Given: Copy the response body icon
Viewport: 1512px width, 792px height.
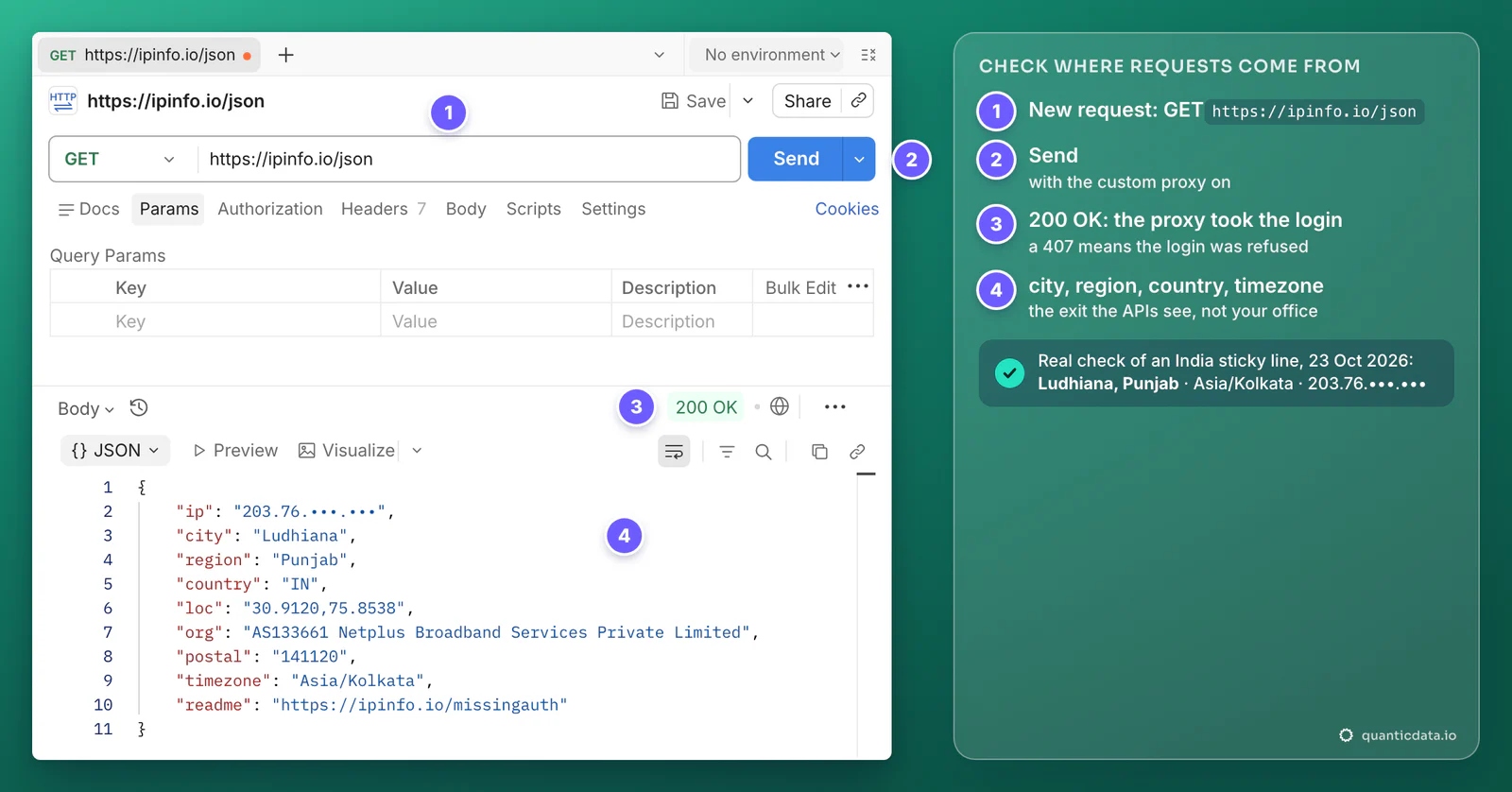Looking at the screenshot, I should click(819, 452).
